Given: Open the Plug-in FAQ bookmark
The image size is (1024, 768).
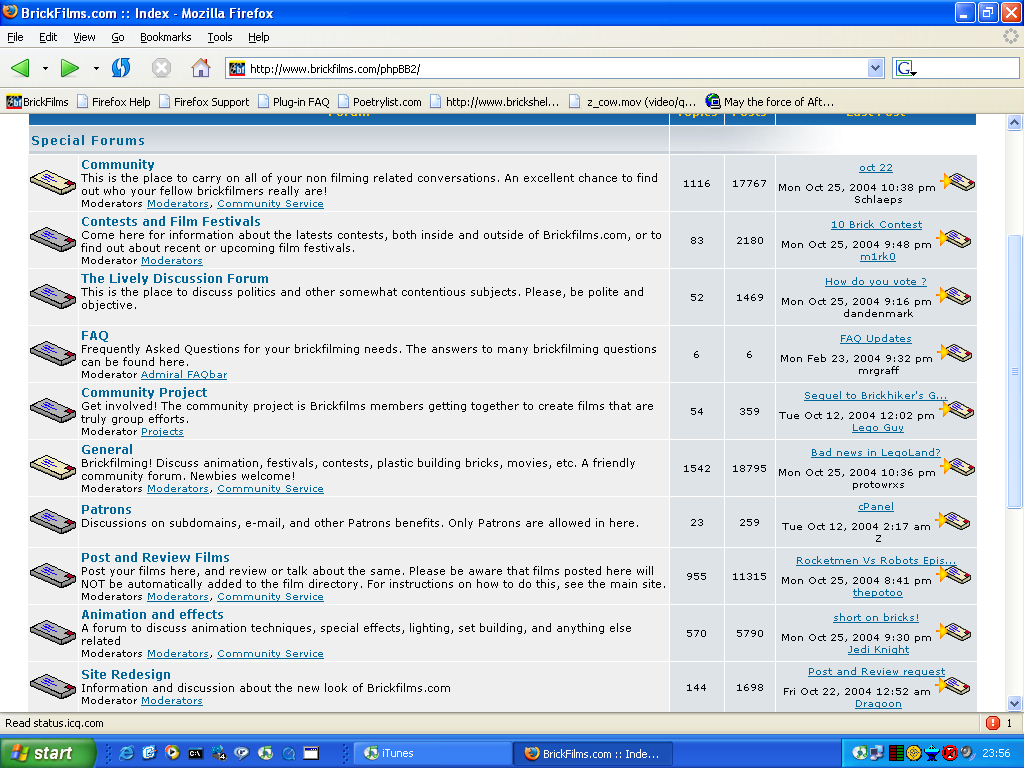Looking at the screenshot, I should [x=293, y=102].
